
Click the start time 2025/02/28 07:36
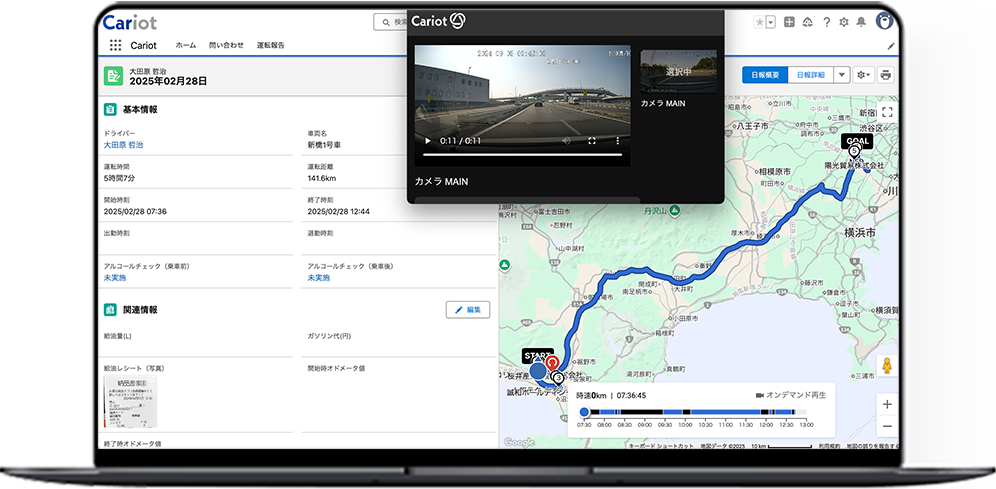tap(135, 211)
